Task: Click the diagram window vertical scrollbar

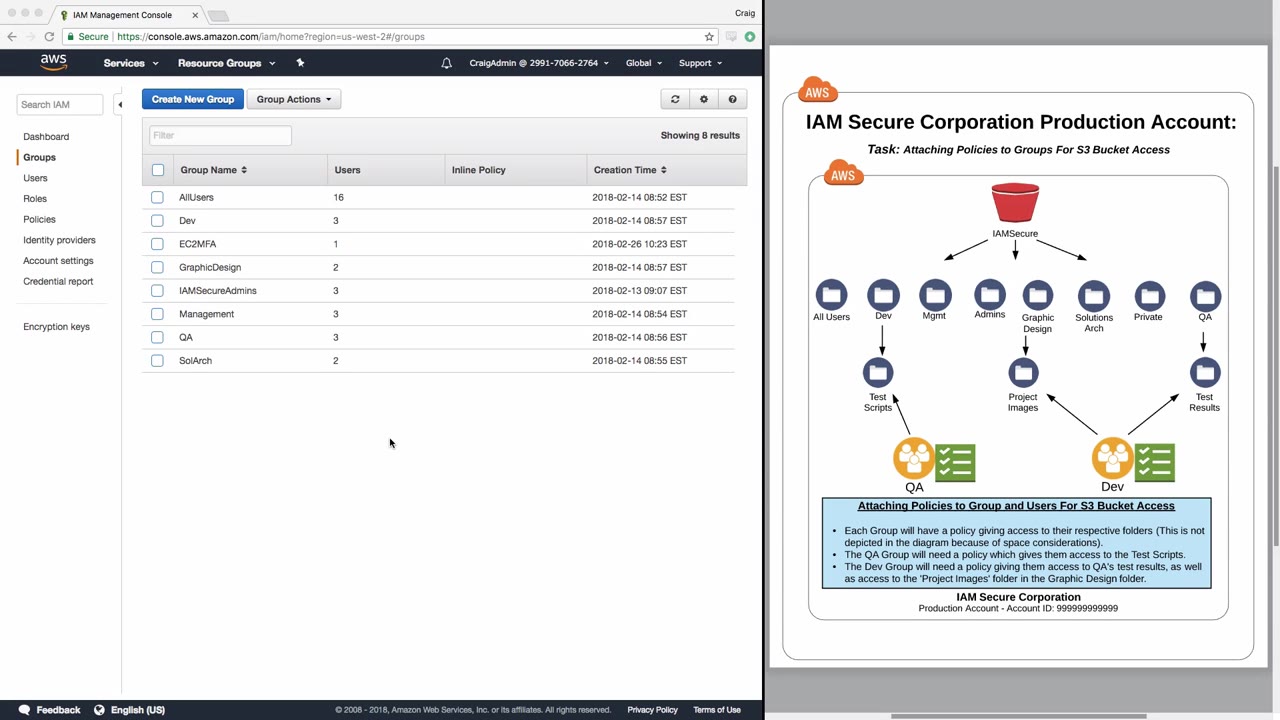Action: (1275, 355)
